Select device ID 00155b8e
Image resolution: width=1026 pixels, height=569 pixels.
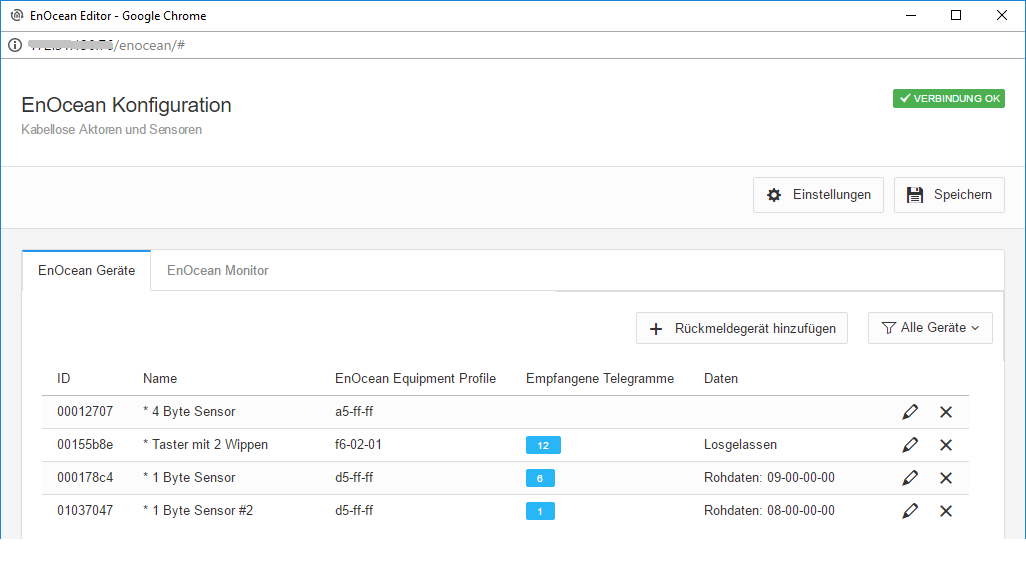[x=85, y=445]
